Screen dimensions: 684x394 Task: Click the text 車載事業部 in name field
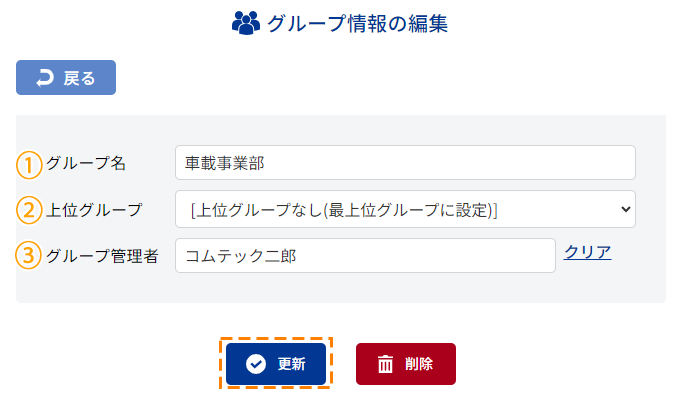pyautogui.click(x=225, y=163)
